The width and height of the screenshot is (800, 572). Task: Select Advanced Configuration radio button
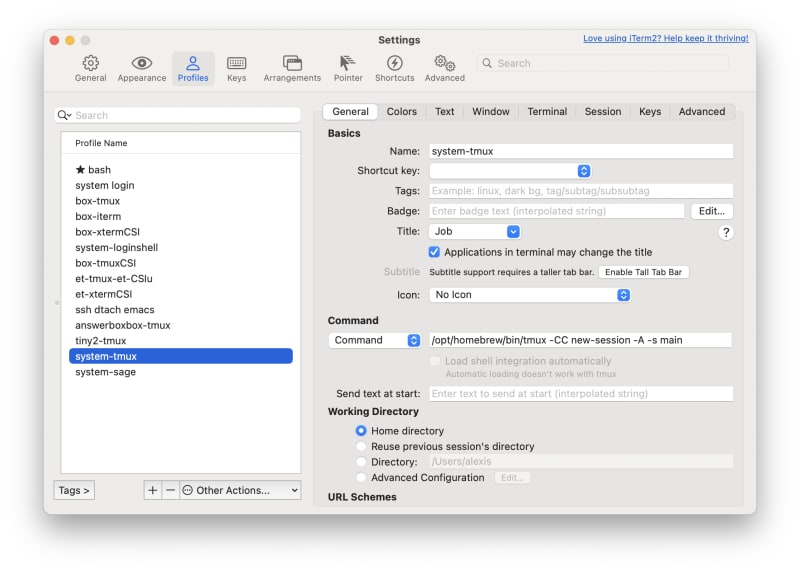[361, 478]
